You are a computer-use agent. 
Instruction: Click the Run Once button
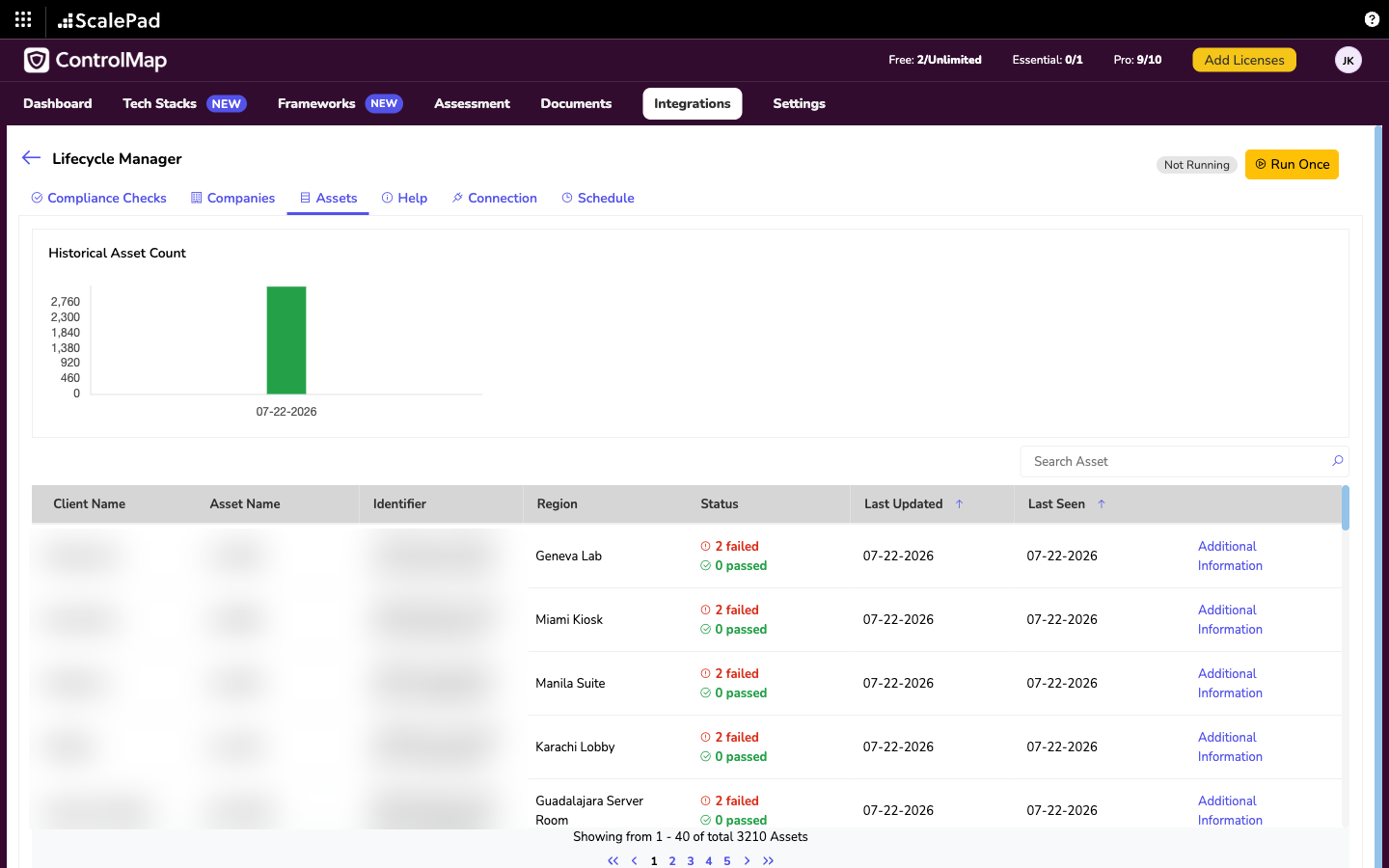click(1292, 164)
